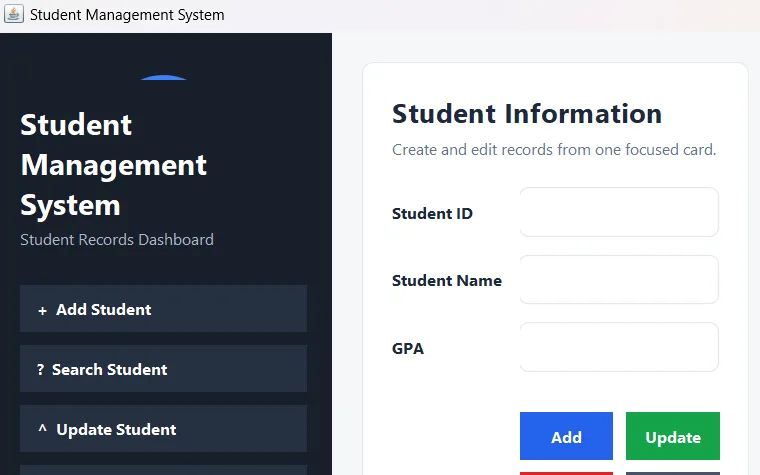
Task: Click the sidebar Student Management System title
Action: point(113,165)
